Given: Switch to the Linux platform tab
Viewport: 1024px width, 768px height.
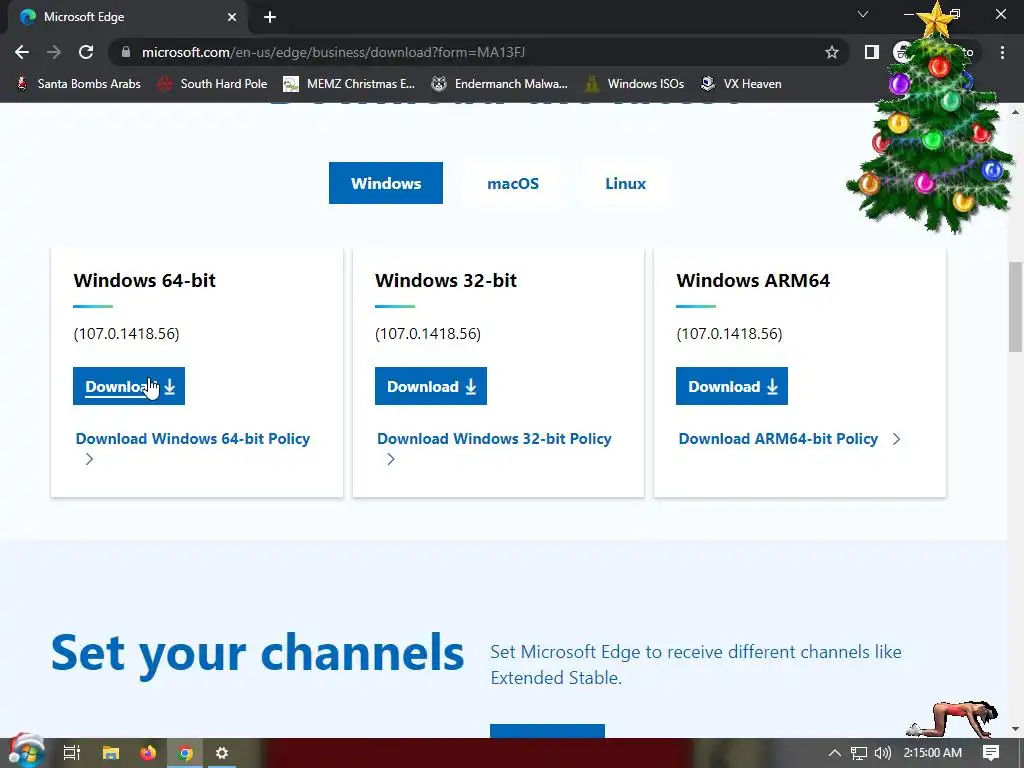Looking at the screenshot, I should tap(625, 184).
